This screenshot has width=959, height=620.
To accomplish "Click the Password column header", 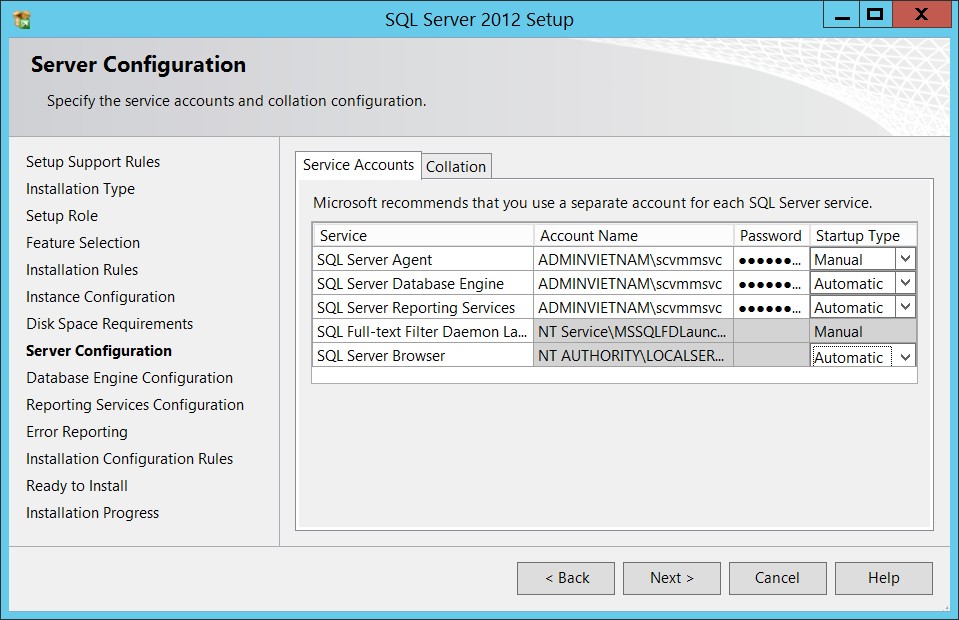I will [771, 235].
